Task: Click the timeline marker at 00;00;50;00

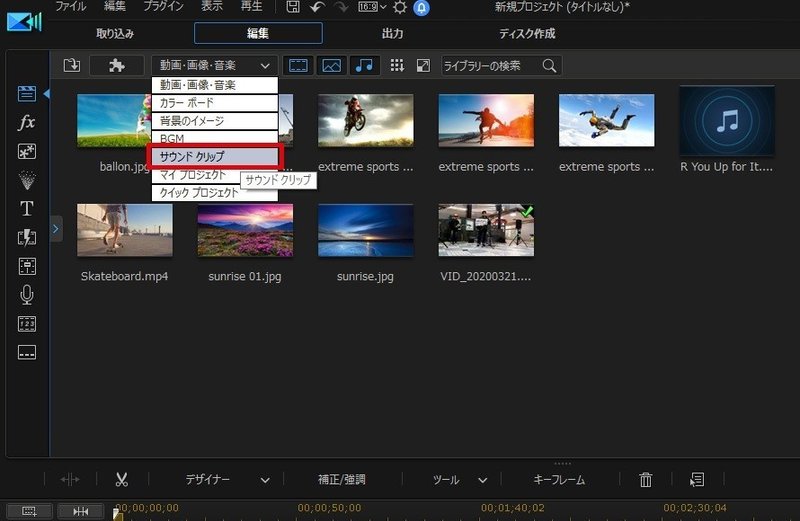Action: [329, 508]
